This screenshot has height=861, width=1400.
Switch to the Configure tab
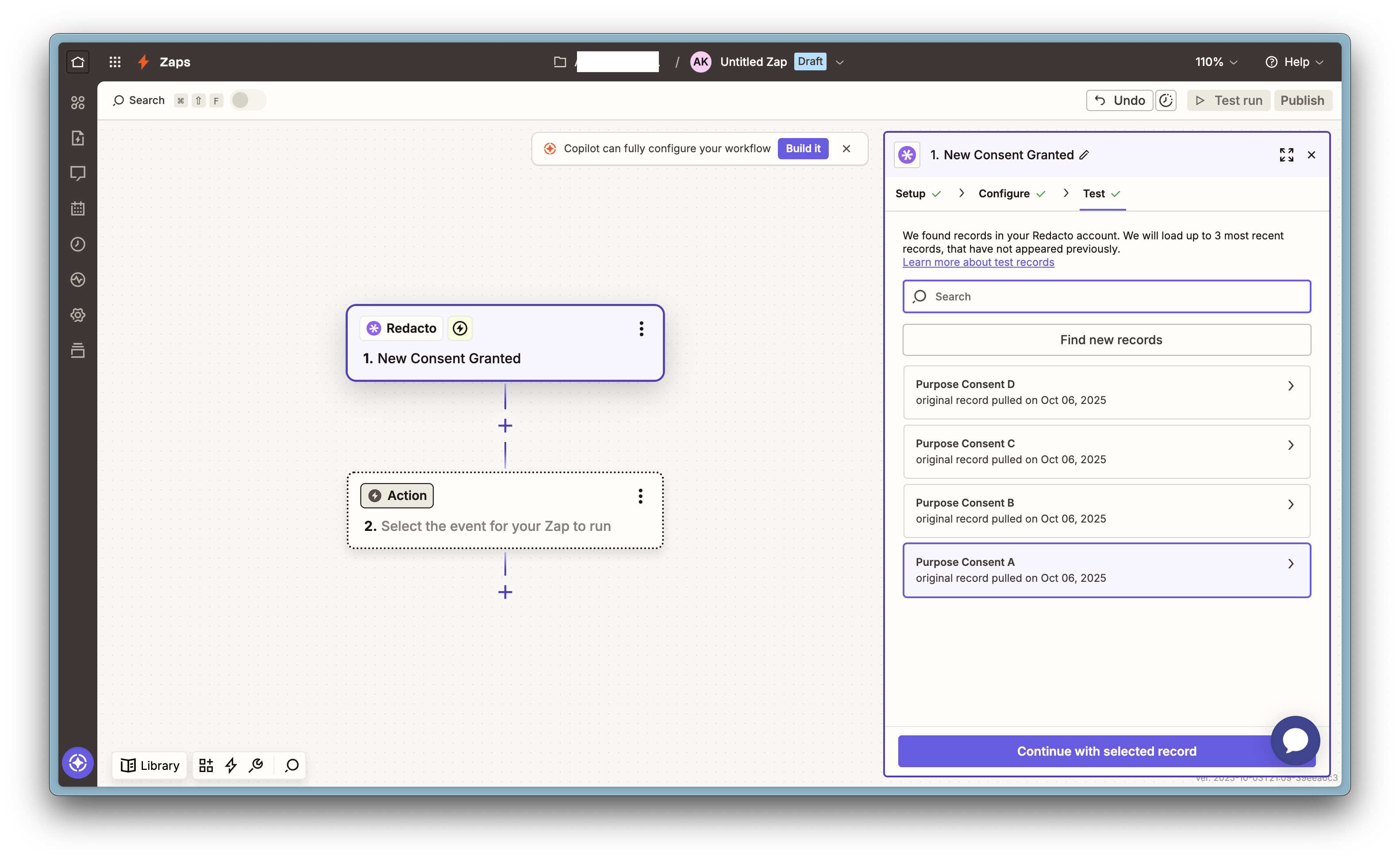point(1004,194)
